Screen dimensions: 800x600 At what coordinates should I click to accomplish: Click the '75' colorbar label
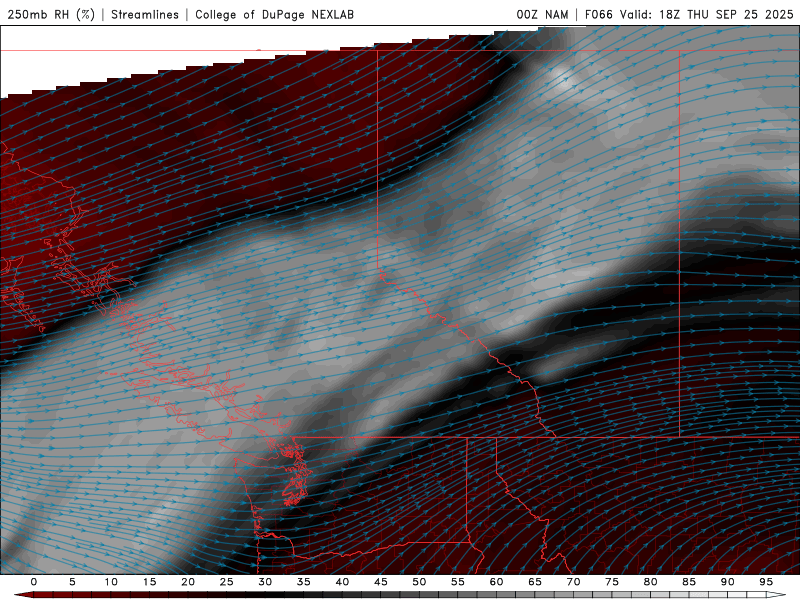tap(612, 582)
